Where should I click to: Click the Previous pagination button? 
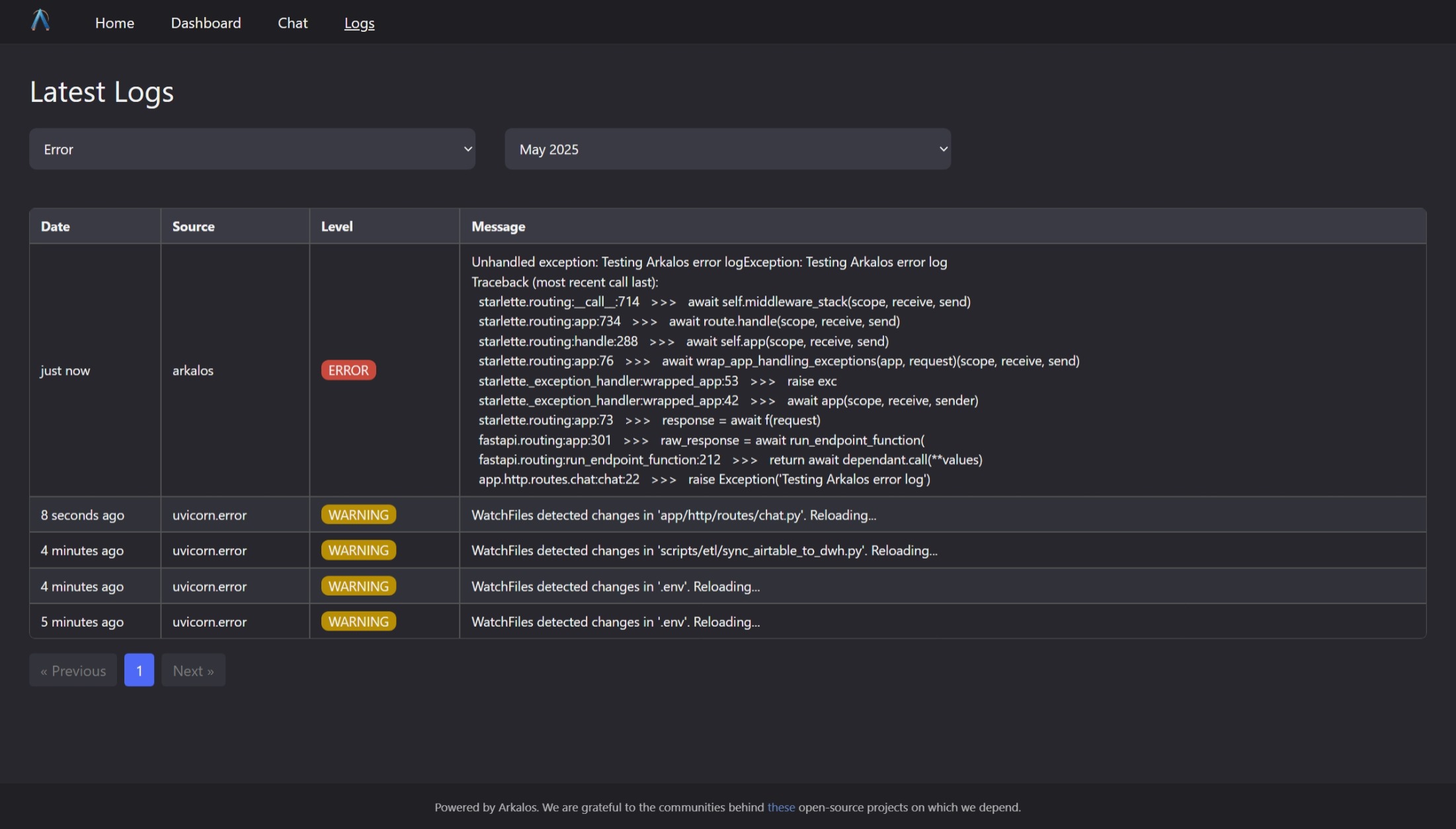point(72,670)
